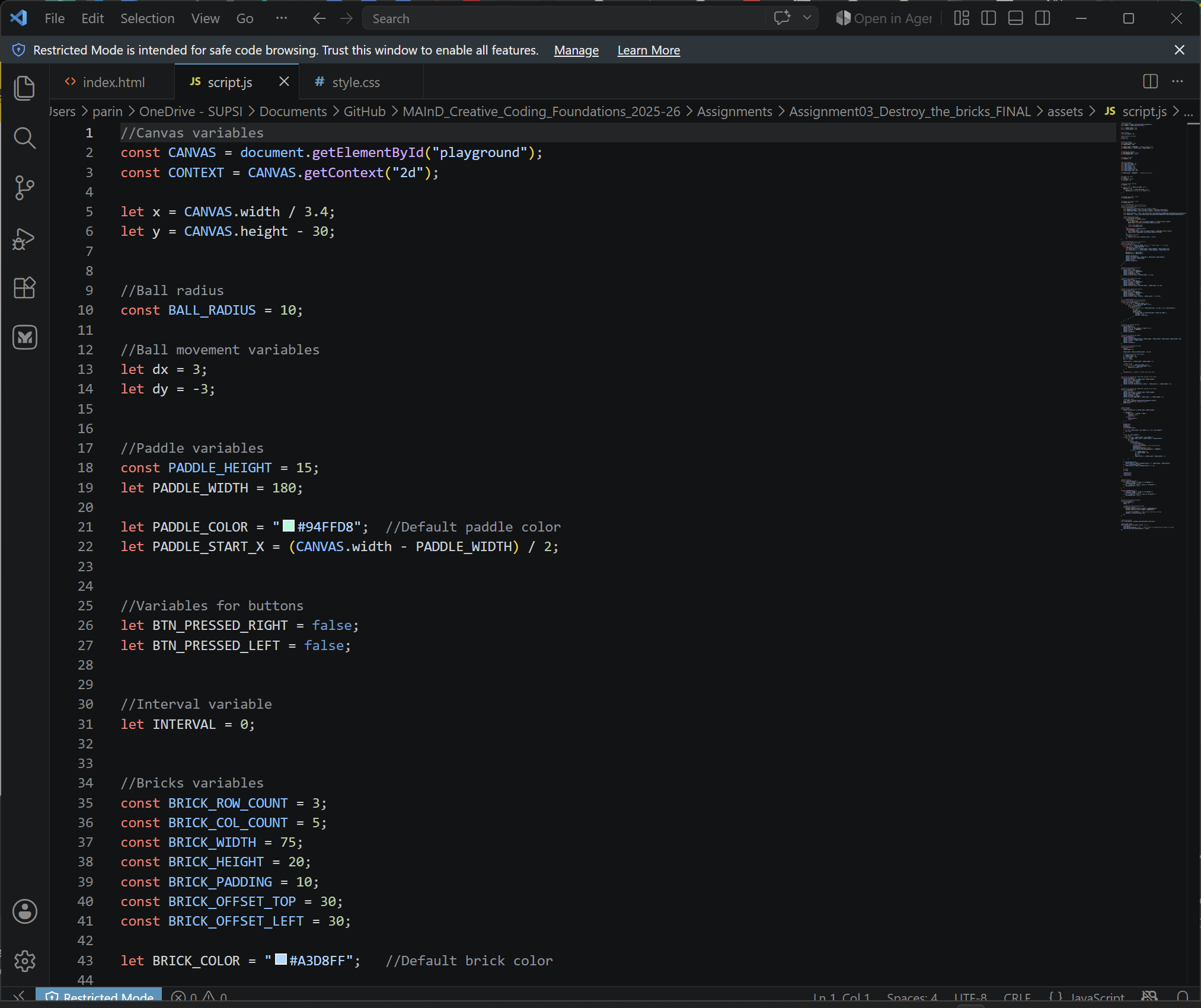Viewport: 1201px width, 1008px height.
Task: Click the code minimap
Action: 1153,326
